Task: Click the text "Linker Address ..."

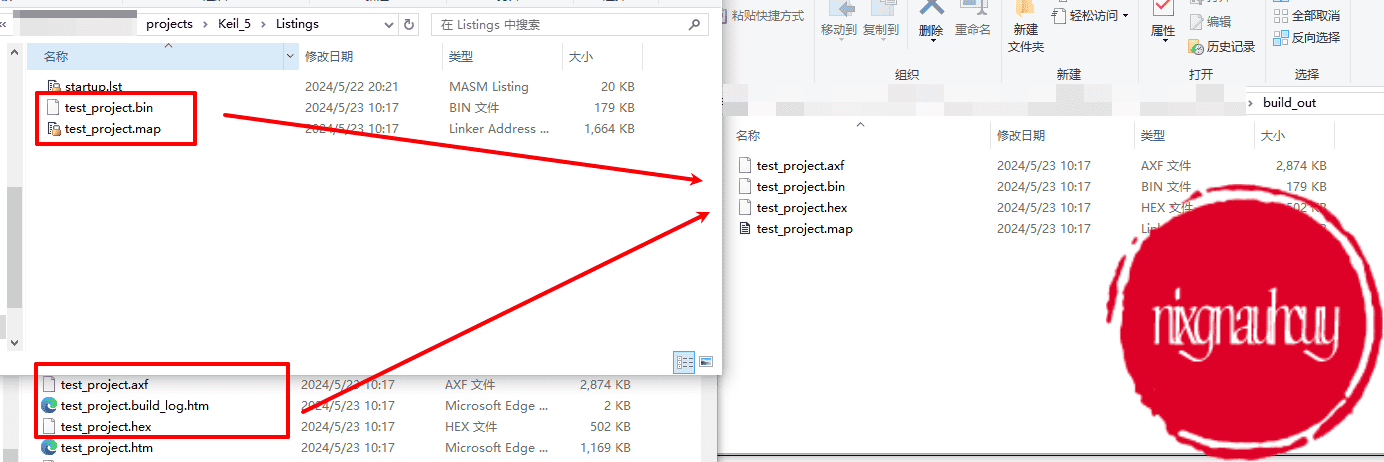Action: click(x=499, y=129)
